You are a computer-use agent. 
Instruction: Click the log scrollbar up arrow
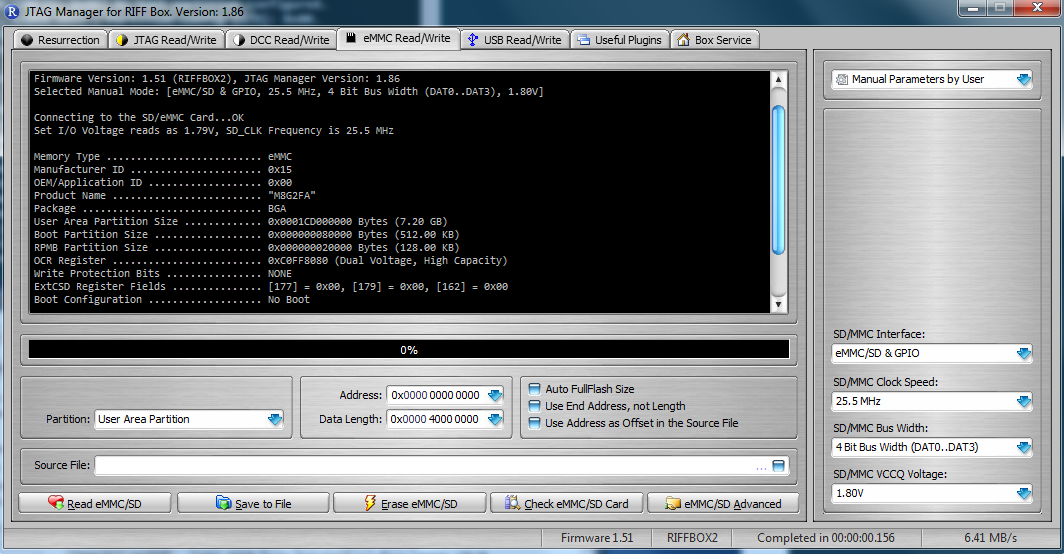[x=778, y=79]
